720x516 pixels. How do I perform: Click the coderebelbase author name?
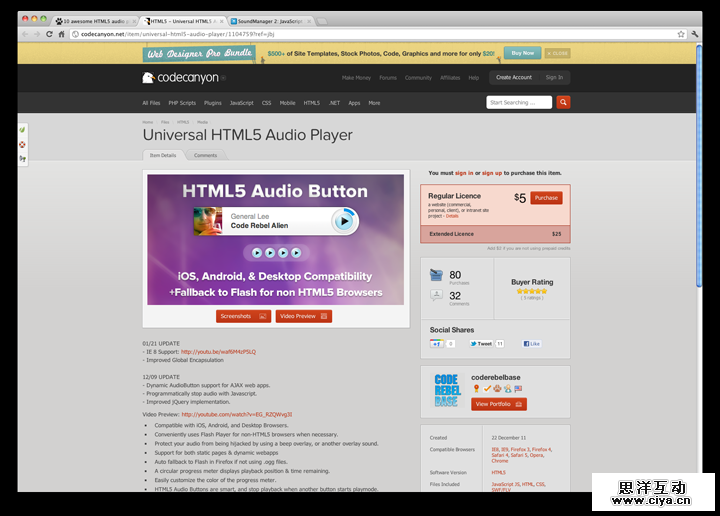pyautogui.click(x=496, y=377)
